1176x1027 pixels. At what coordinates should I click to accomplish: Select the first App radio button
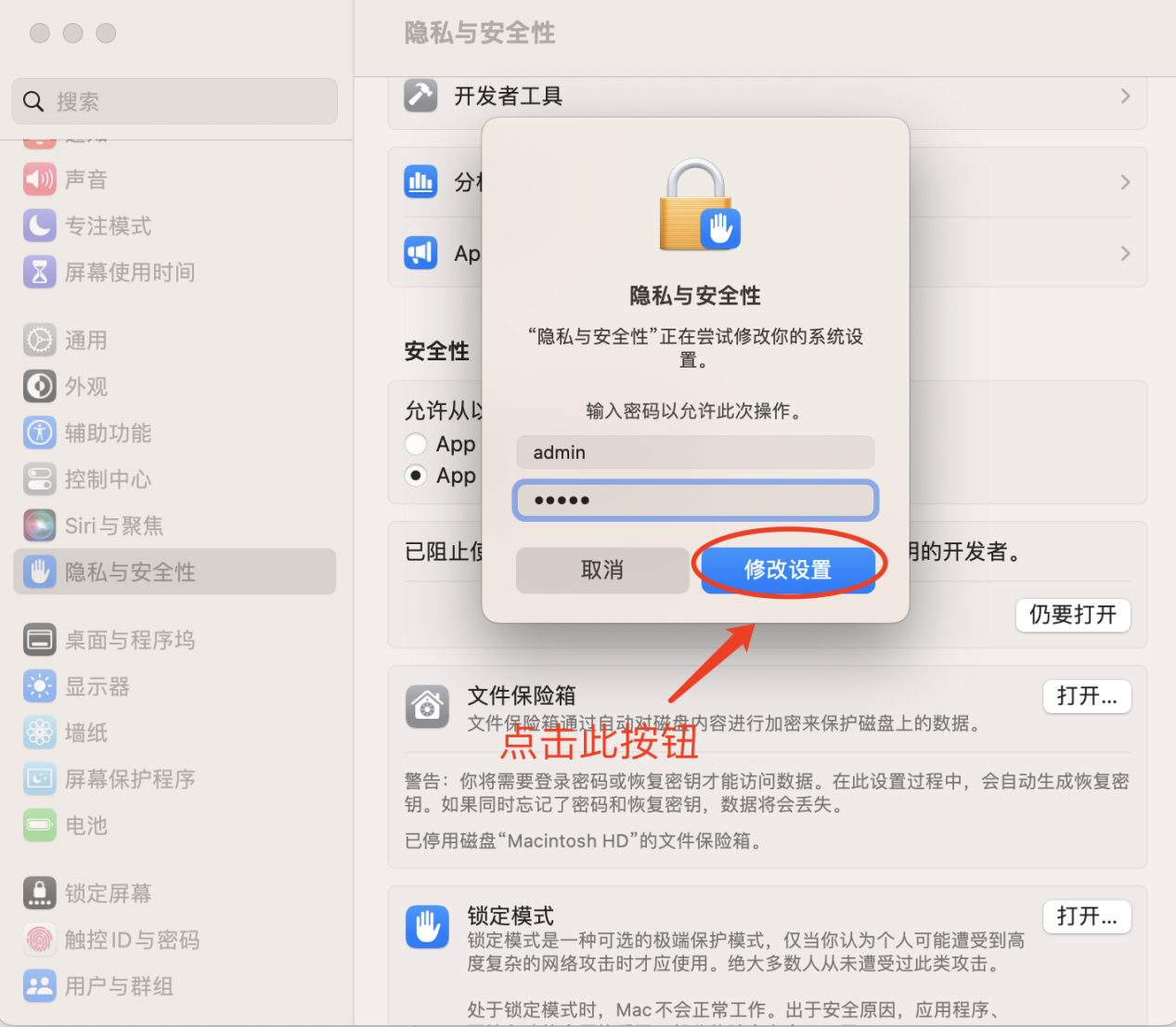(x=416, y=444)
